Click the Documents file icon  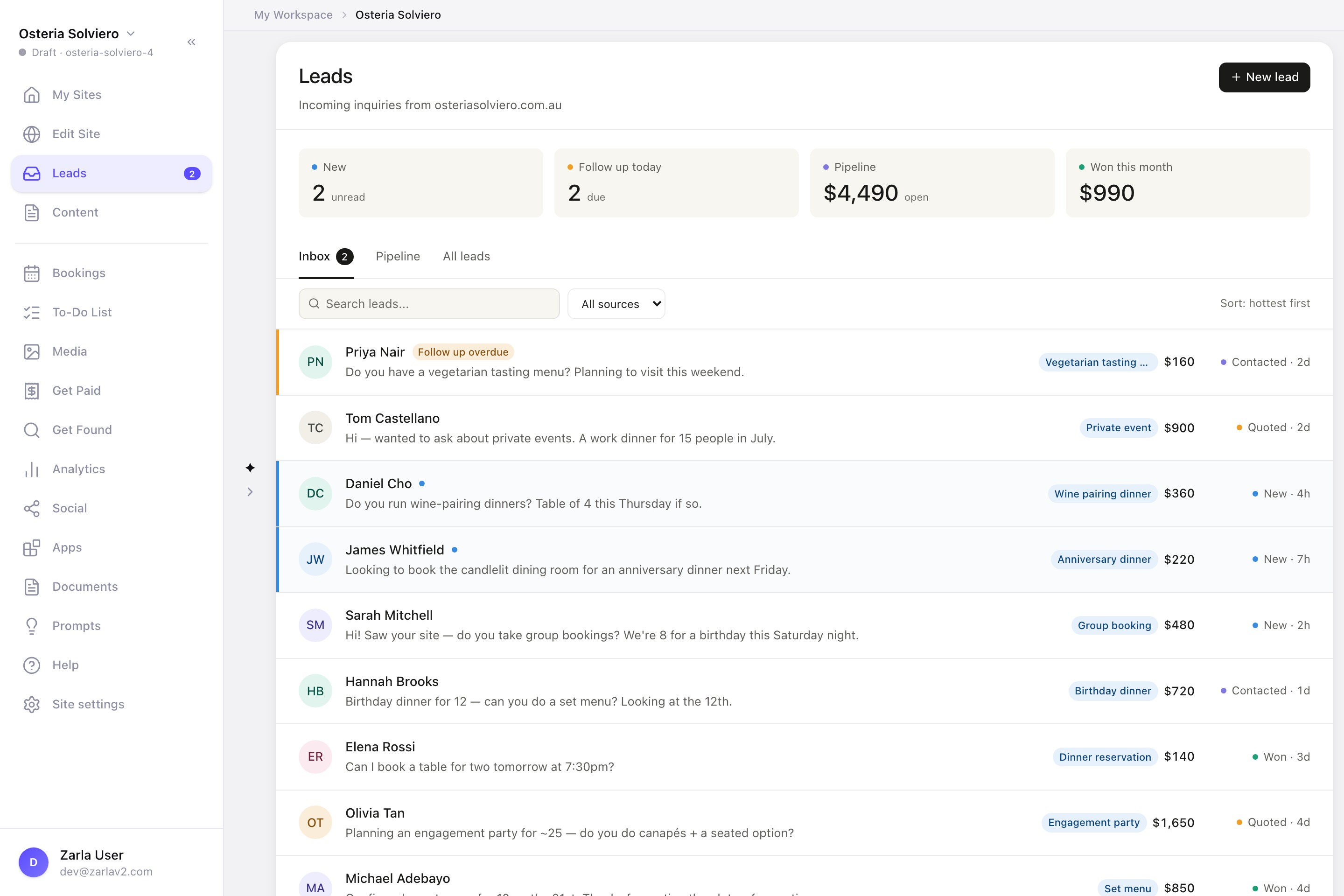31,587
